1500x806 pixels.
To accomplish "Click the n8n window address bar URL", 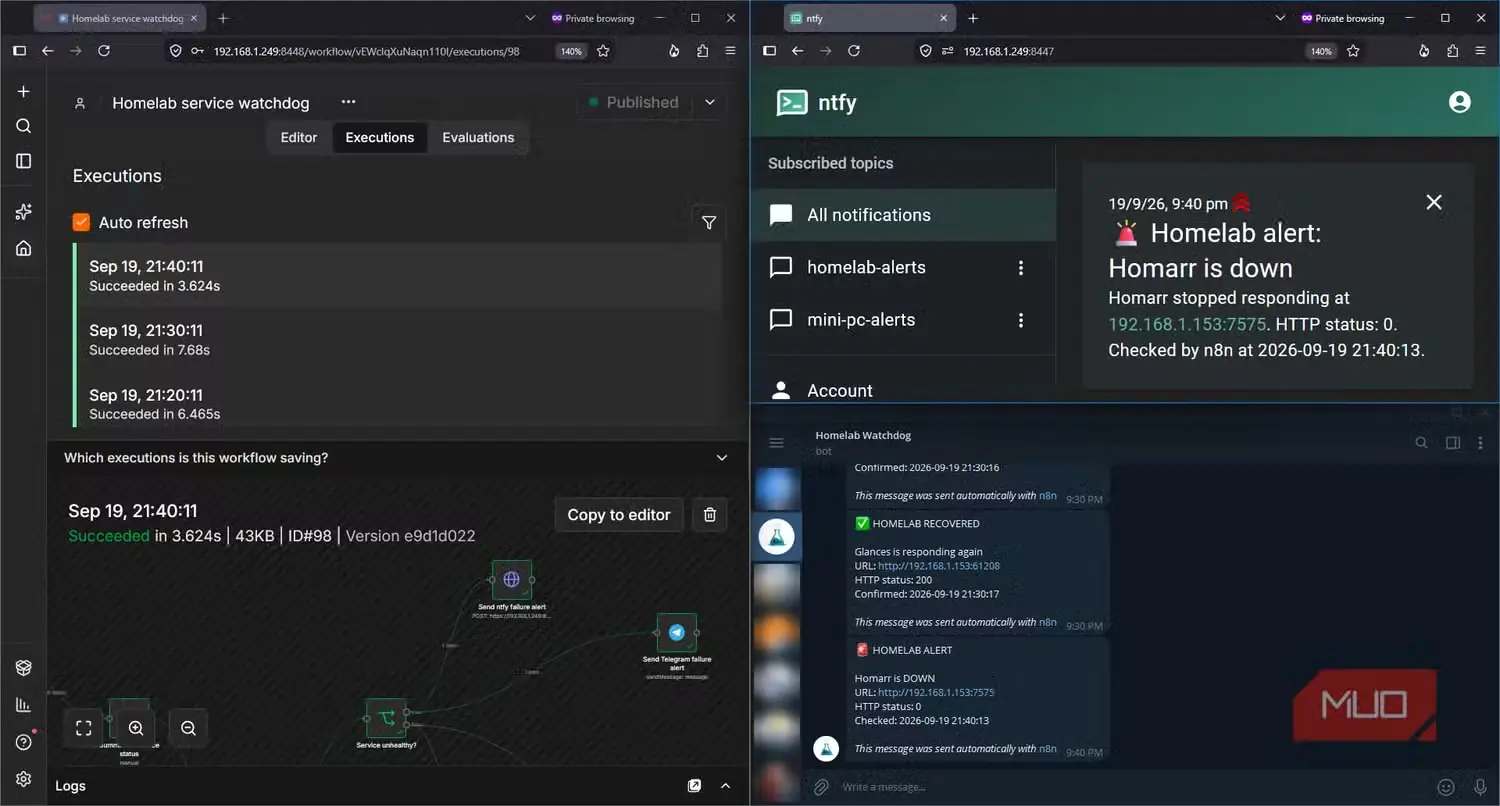I will [x=366, y=51].
